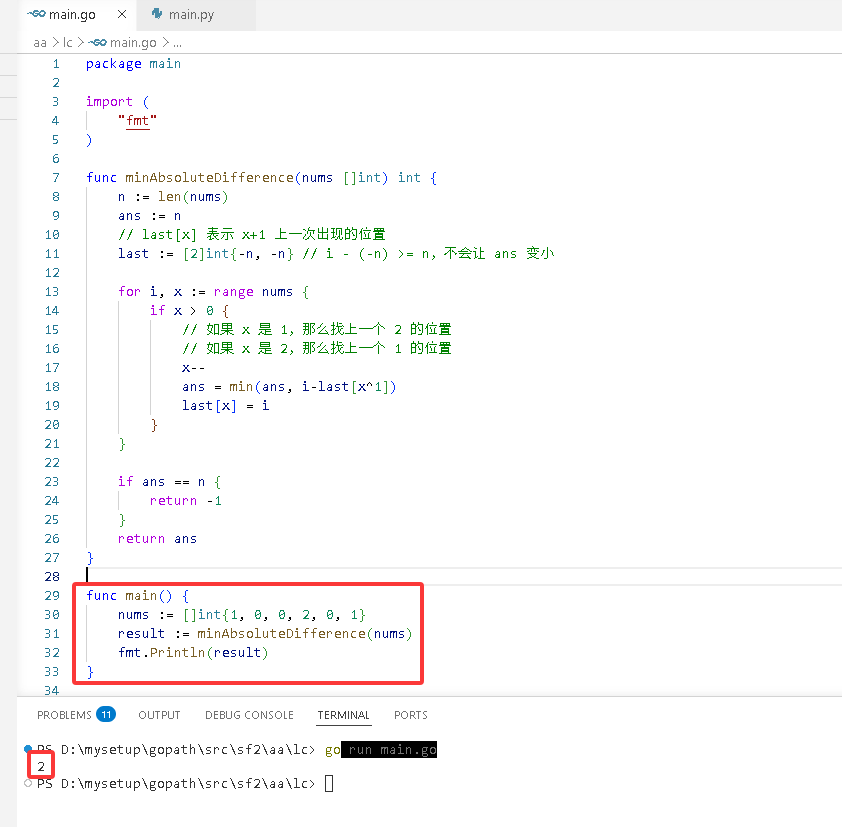
Task: Open the PORTS panel tab
Action: click(x=411, y=715)
